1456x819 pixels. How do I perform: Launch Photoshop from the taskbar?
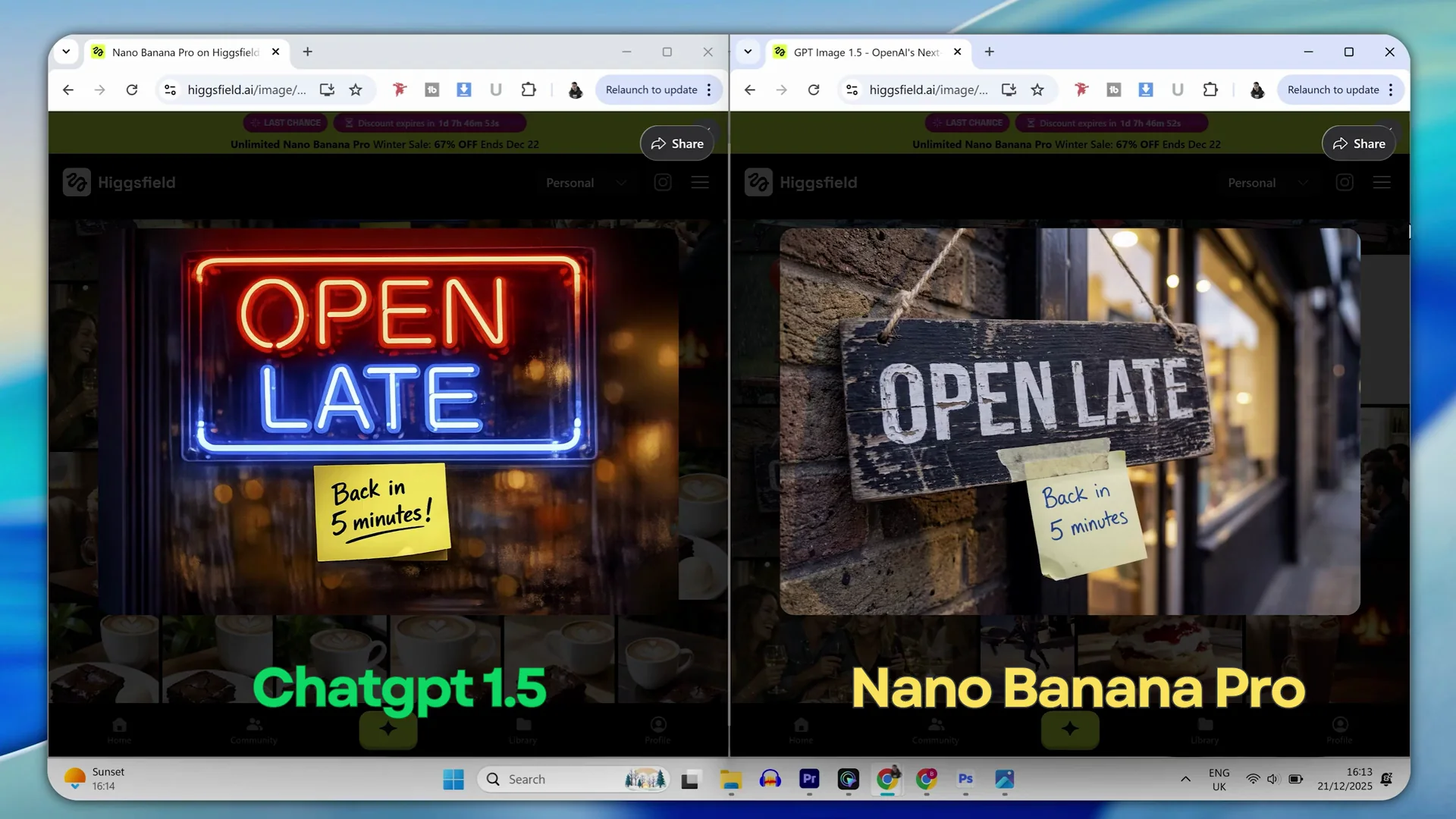(x=965, y=780)
